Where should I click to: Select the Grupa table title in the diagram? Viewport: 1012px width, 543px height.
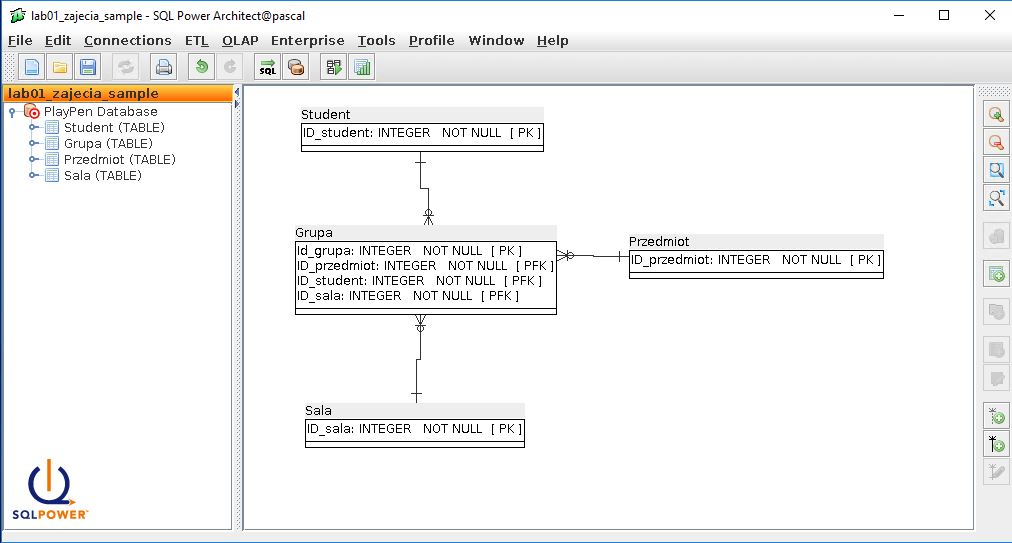tap(314, 233)
